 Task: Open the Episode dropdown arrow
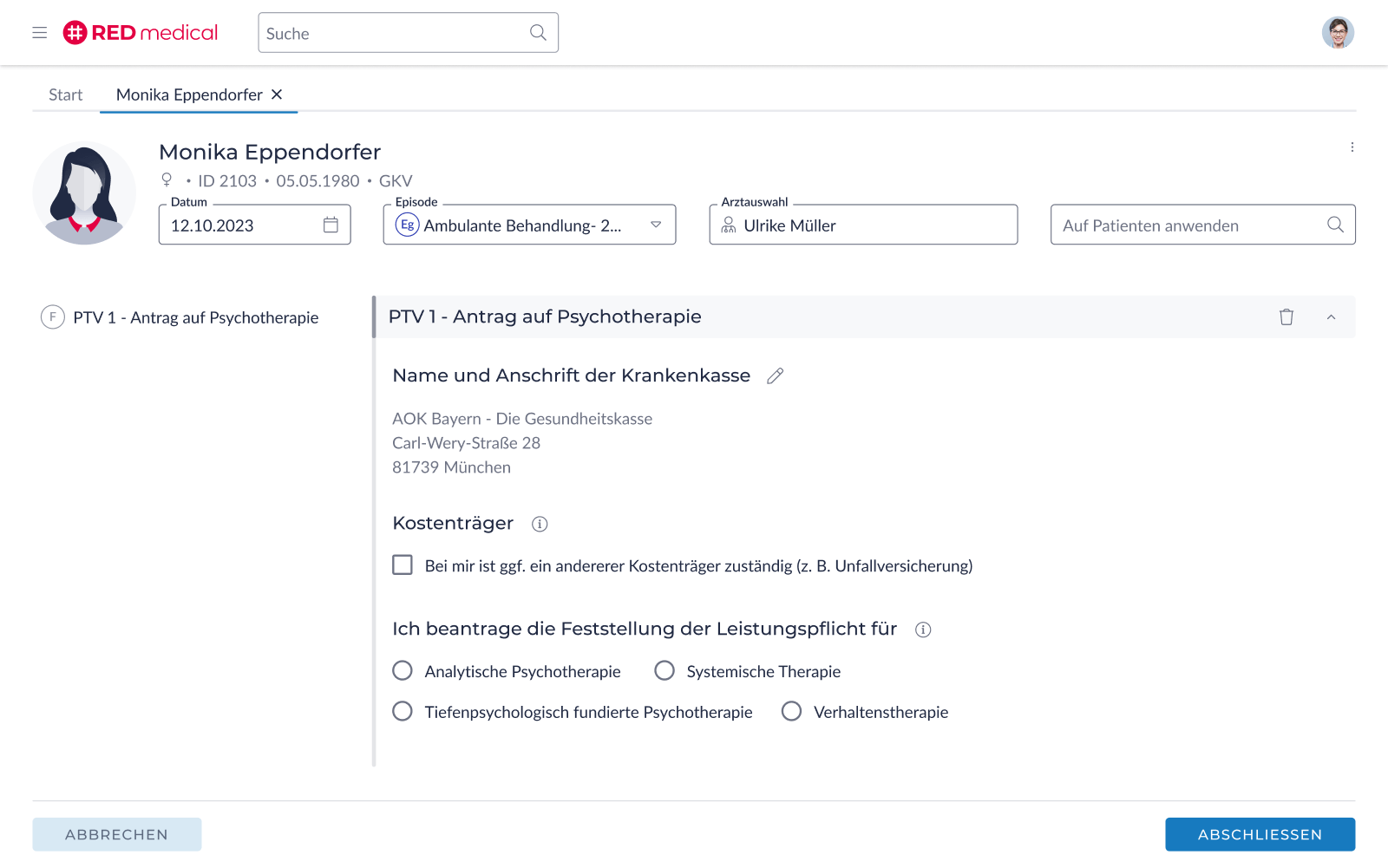pos(656,225)
